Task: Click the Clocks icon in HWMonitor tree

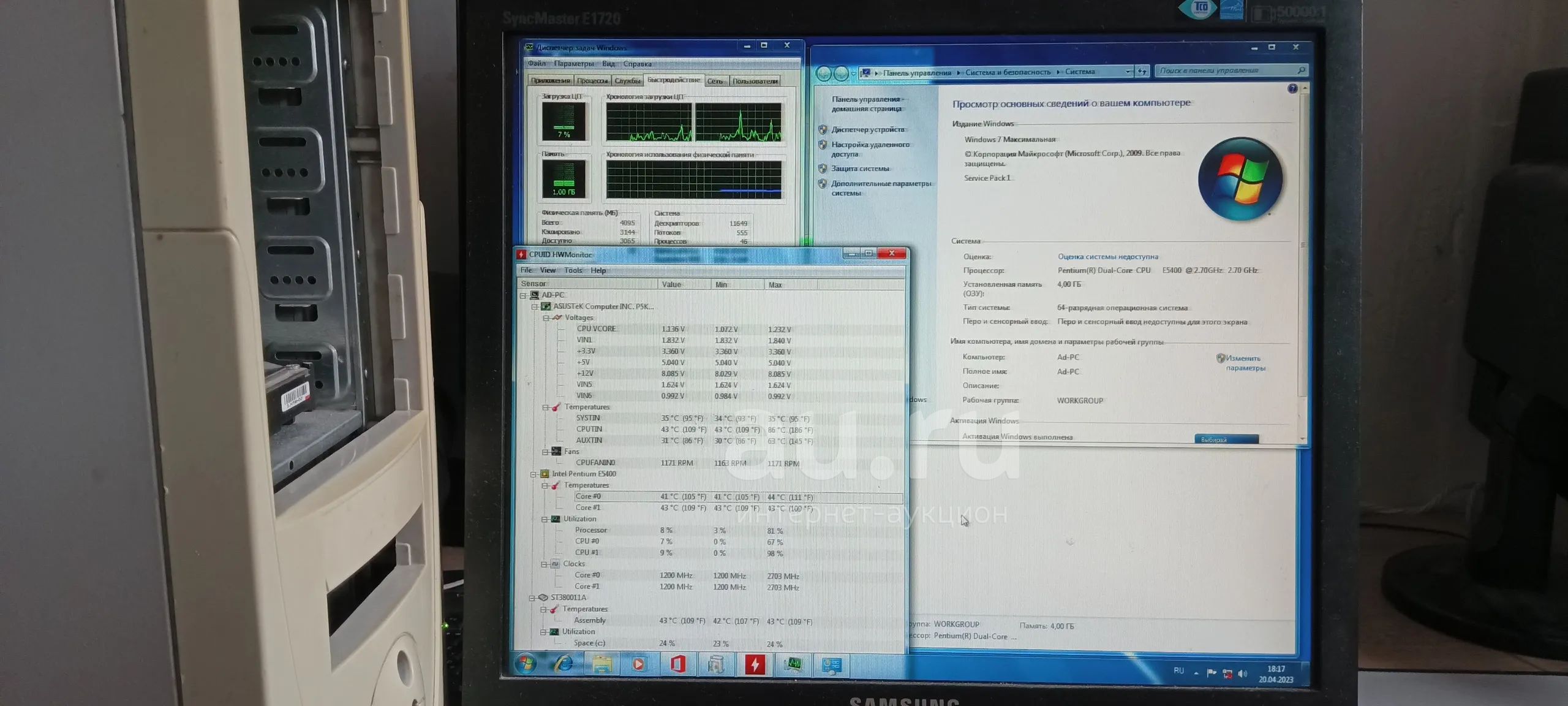Action: [x=555, y=564]
